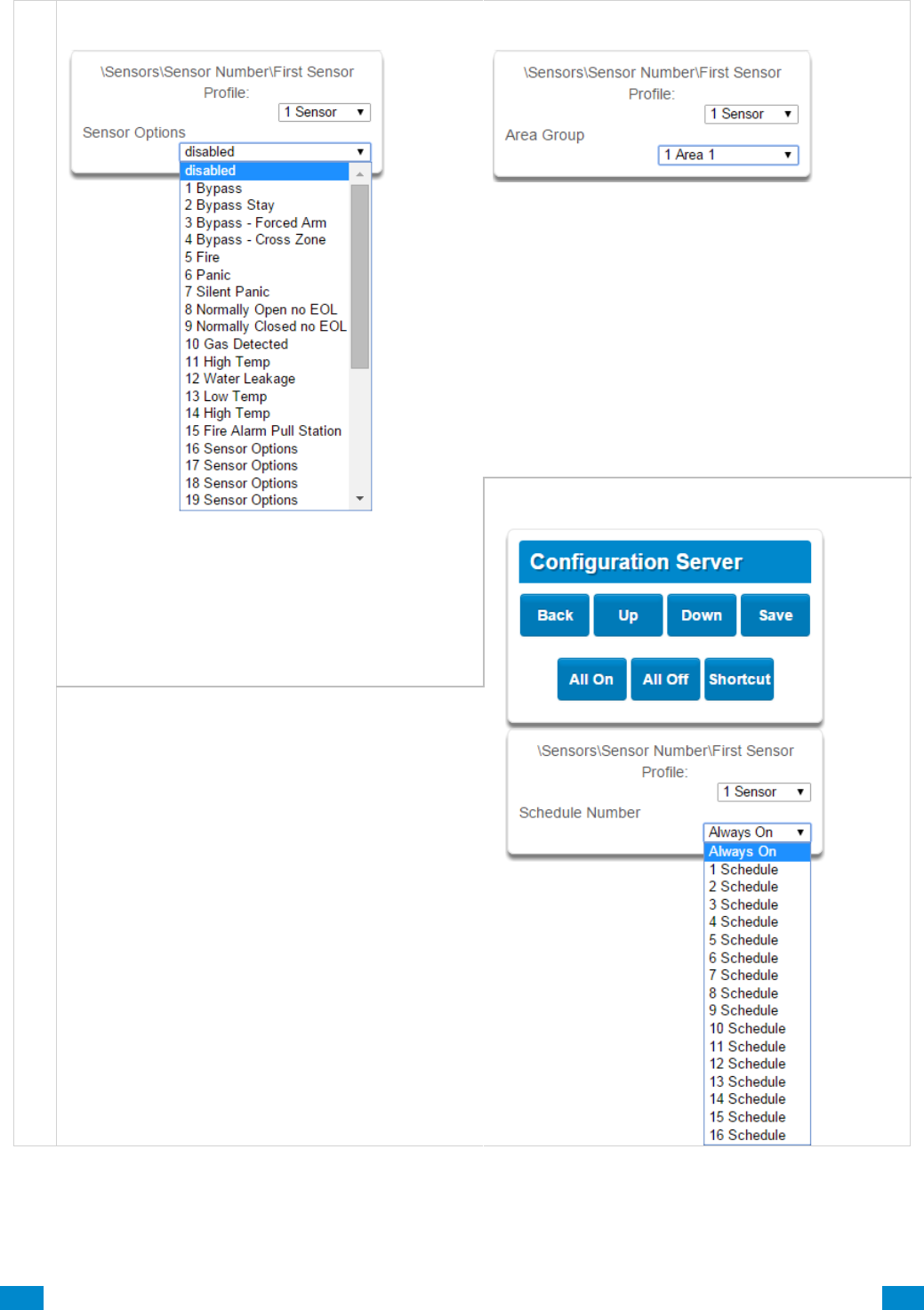Open the Profile dropdown in Schedule Number panel
The height and width of the screenshot is (1310, 924).
click(x=764, y=792)
